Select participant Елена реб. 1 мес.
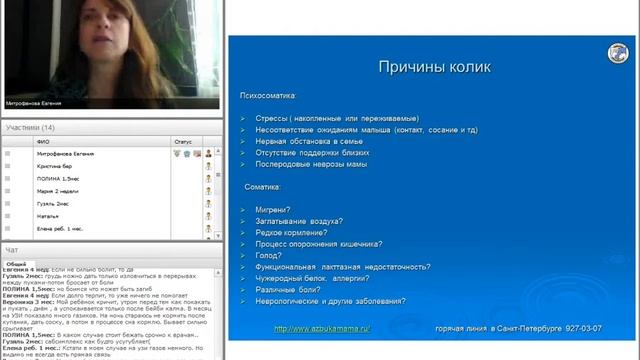This screenshot has width=640, height=360. click(60, 229)
